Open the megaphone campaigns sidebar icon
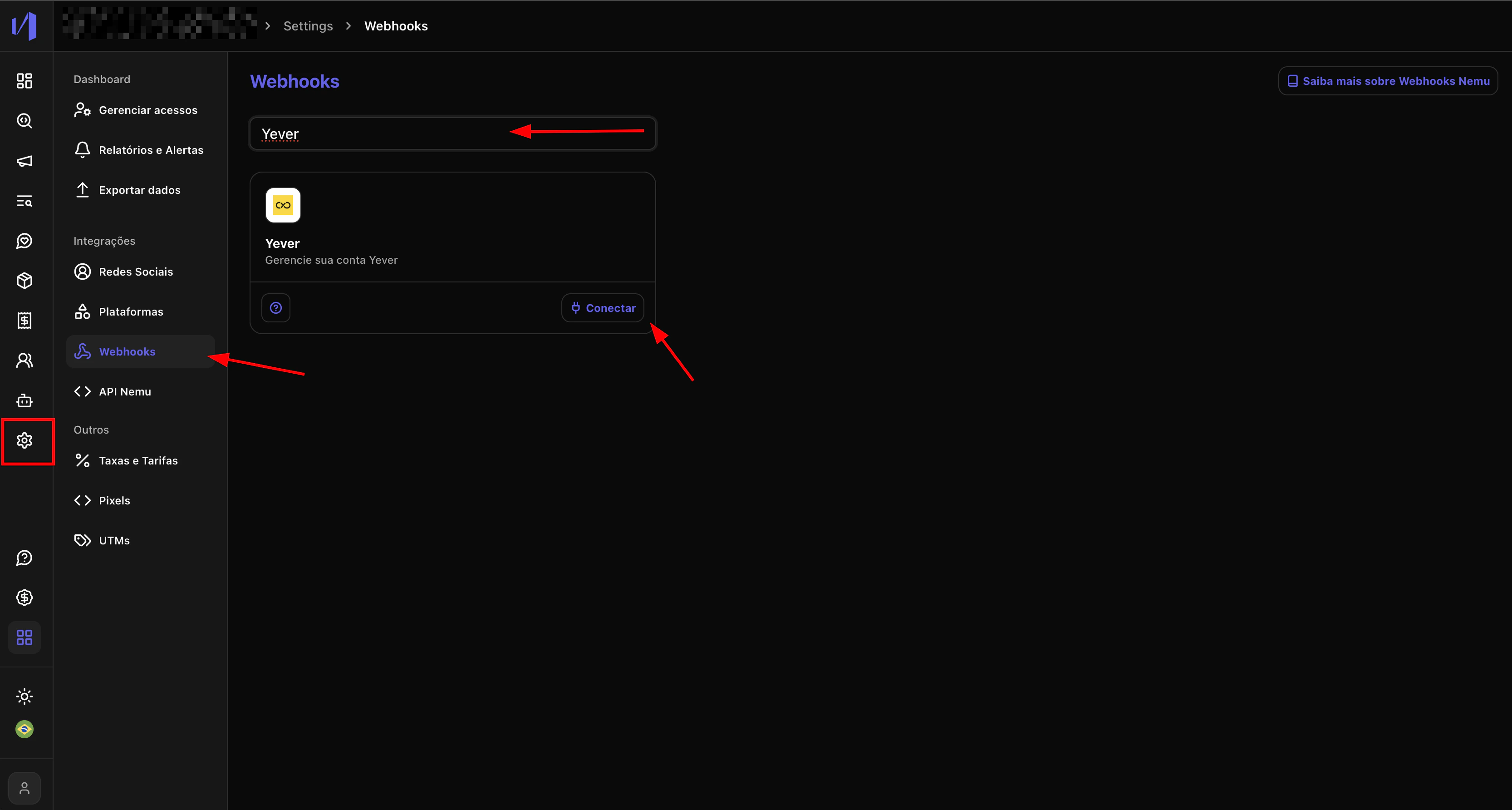 (x=25, y=161)
